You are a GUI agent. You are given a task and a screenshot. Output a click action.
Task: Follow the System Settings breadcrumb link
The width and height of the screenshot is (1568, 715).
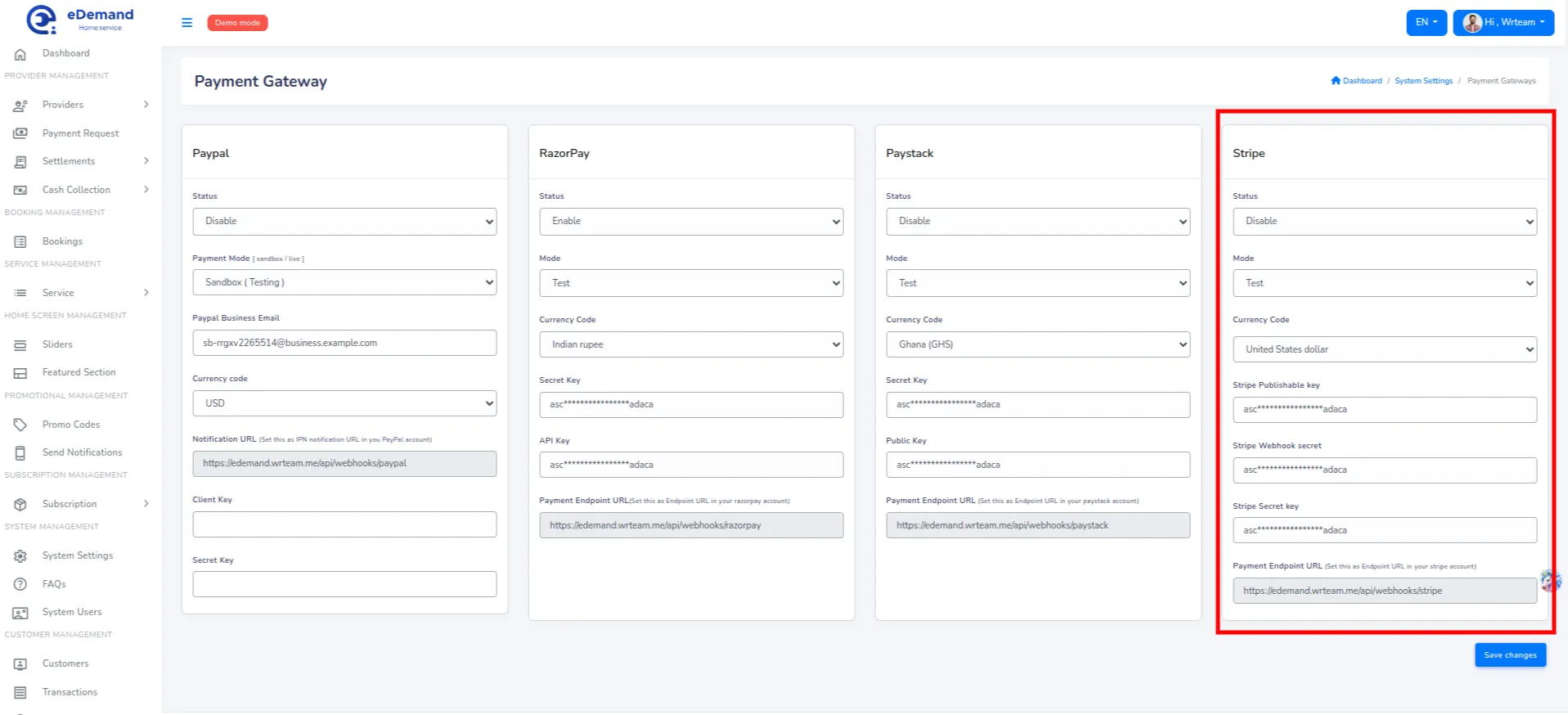pyautogui.click(x=1423, y=81)
